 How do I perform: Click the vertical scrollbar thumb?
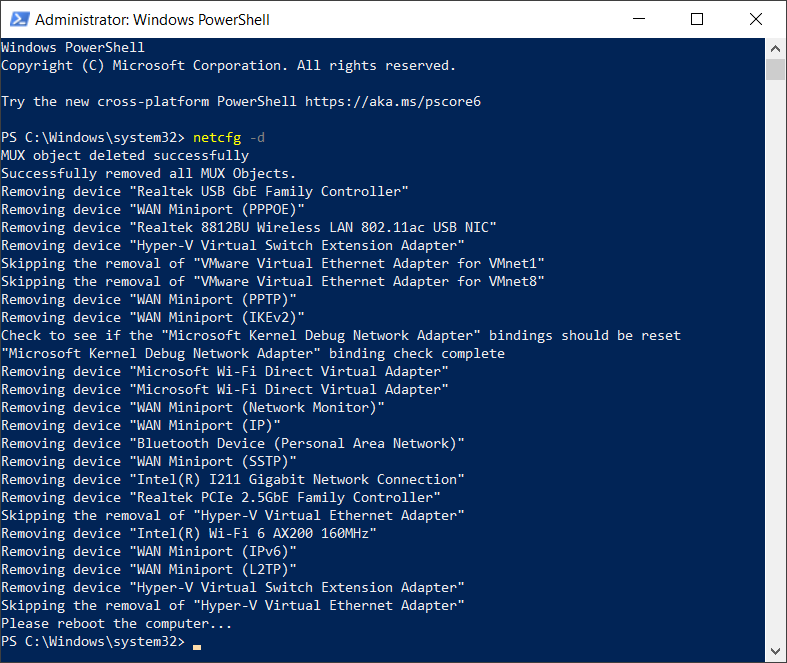coord(775,69)
